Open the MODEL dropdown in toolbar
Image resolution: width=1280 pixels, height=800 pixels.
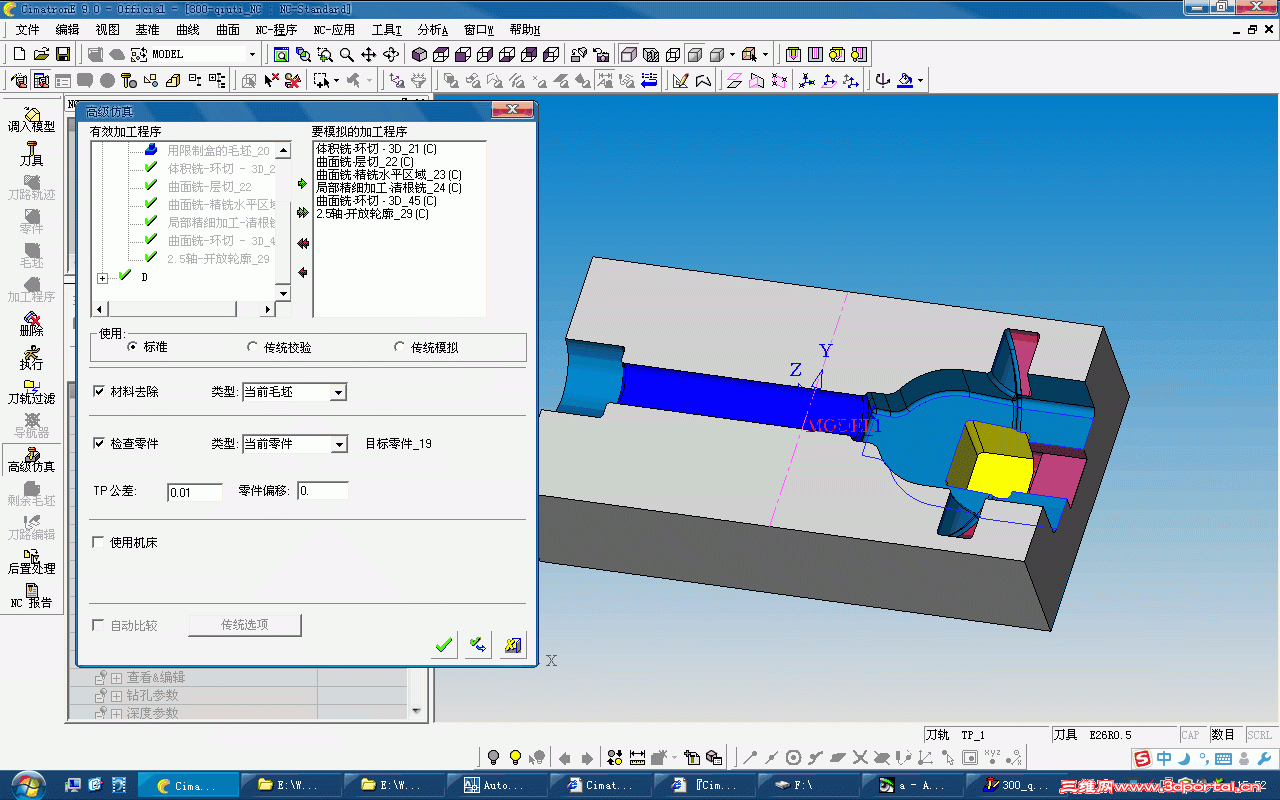252,54
